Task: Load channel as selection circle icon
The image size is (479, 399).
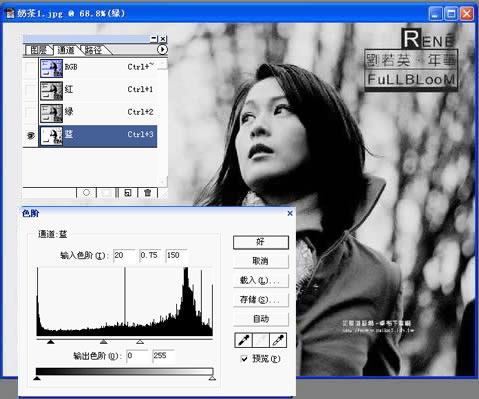Action: [x=86, y=193]
